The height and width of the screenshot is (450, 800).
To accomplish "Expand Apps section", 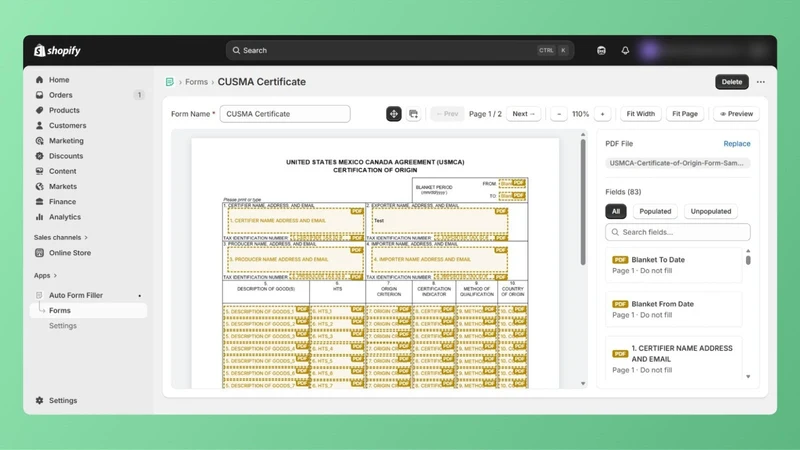I will [x=45, y=276].
